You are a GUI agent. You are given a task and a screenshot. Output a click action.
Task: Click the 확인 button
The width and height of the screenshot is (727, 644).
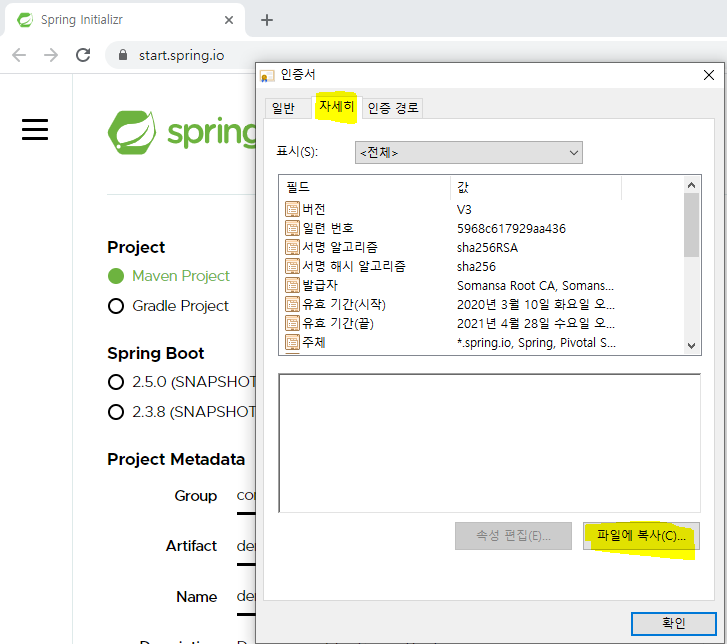(674, 623)
